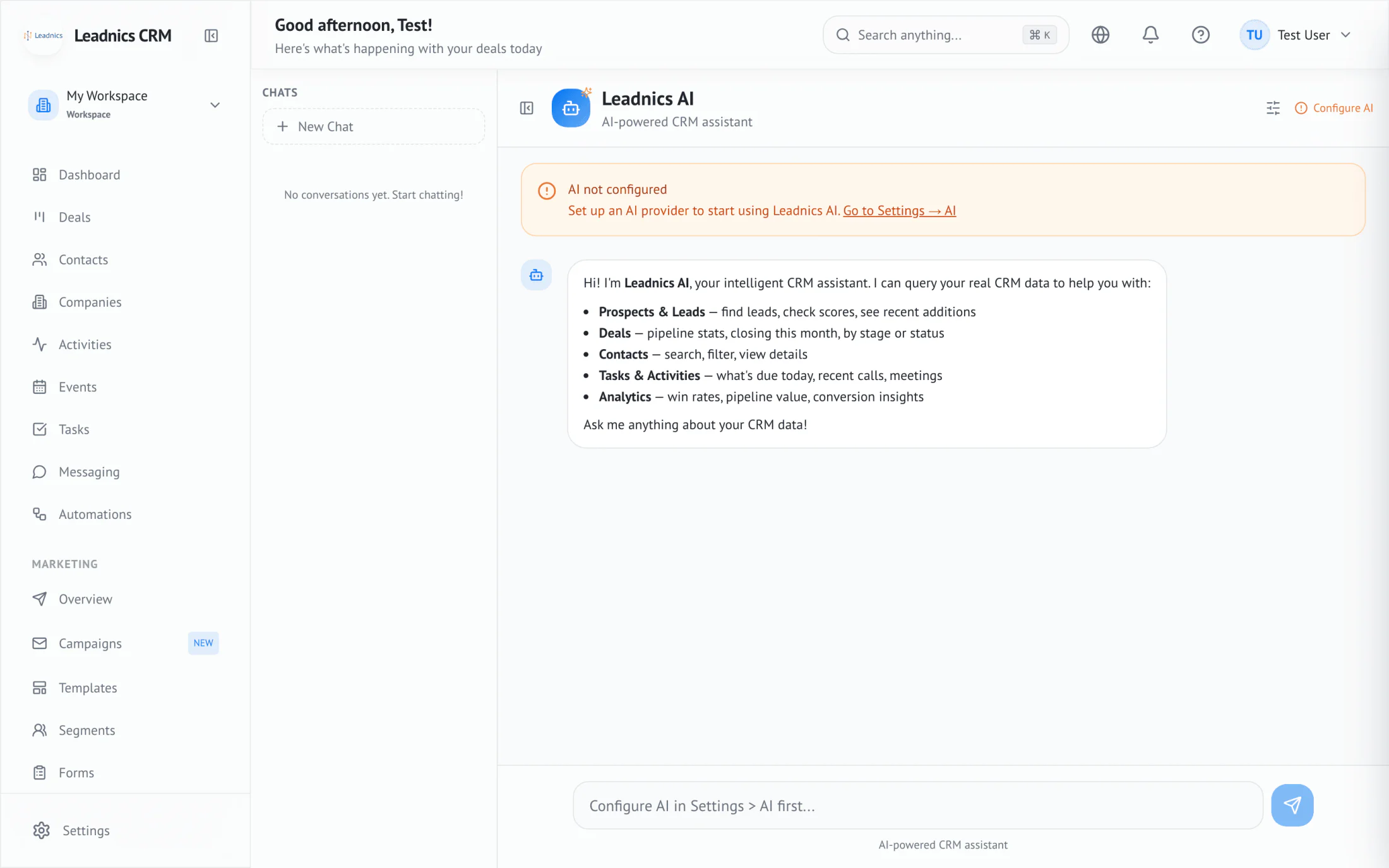Click the Leadnics AI robot avatar

571,108
